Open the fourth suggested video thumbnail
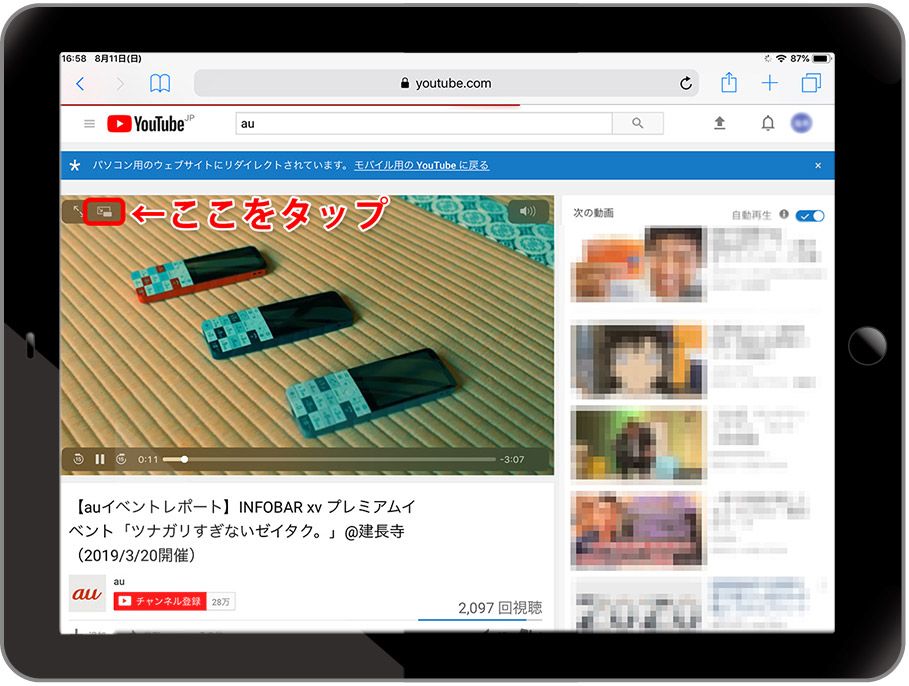 638,529
